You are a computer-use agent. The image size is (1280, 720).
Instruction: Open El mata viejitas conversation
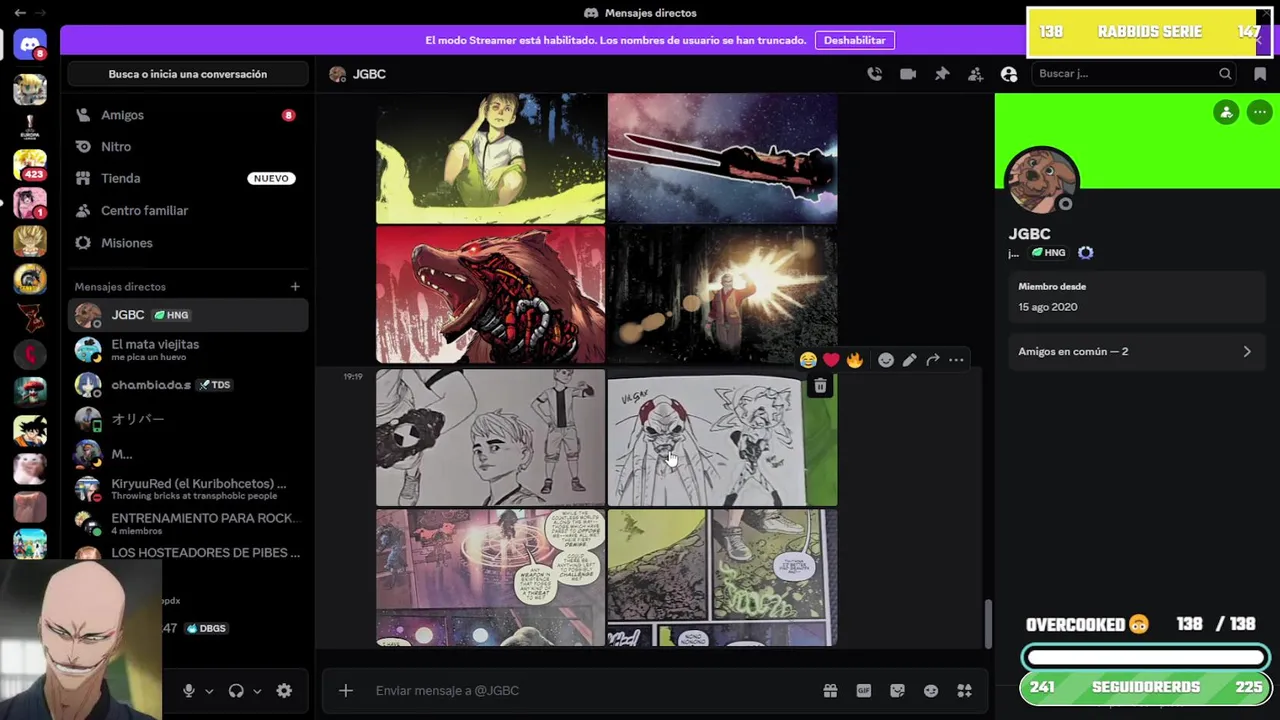click(x=188, y=349)
